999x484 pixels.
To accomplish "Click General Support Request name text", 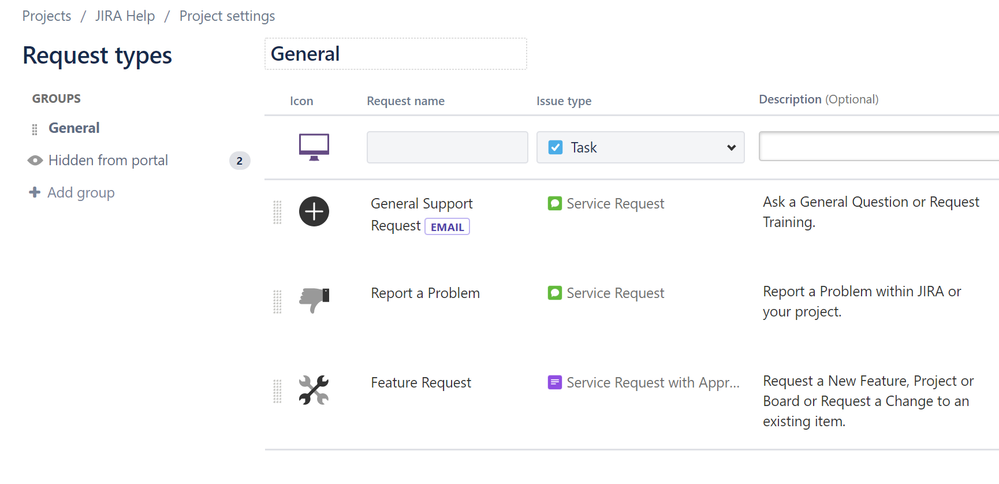I will (422, 215).
